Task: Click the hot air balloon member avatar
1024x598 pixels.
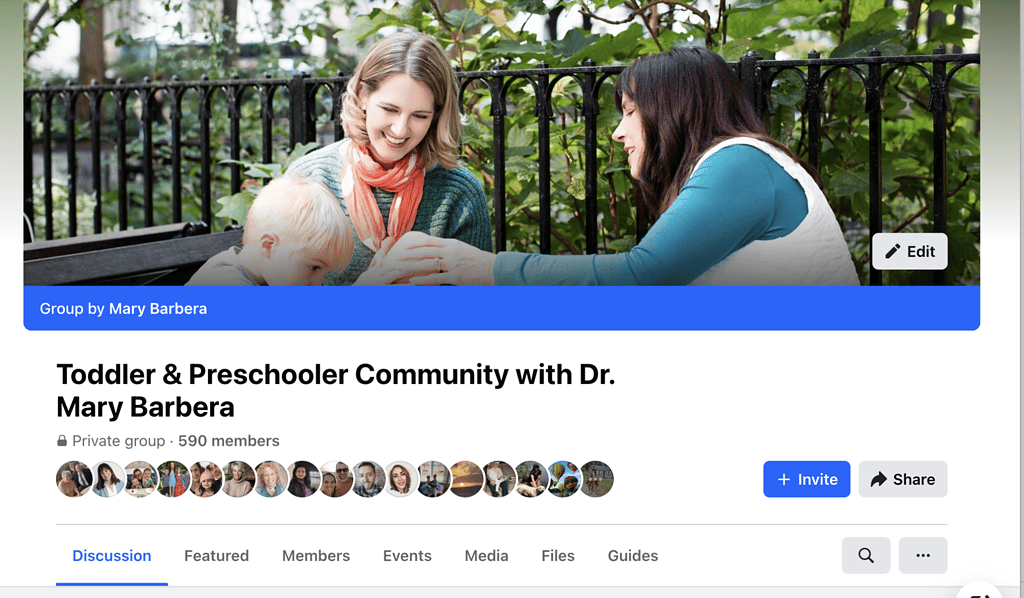Action: pyautogui.click(x=564, y=479)
